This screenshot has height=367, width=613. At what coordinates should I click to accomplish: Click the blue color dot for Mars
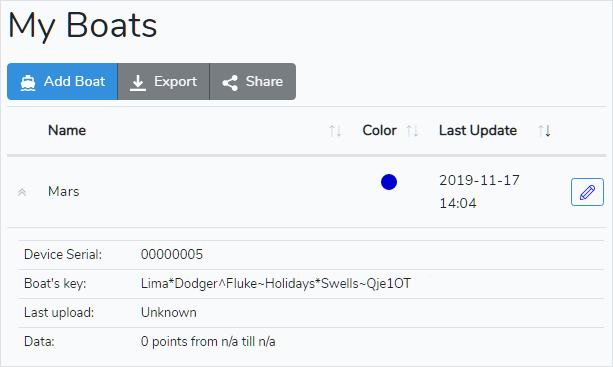pyautogui.click(x=389, y=182)
